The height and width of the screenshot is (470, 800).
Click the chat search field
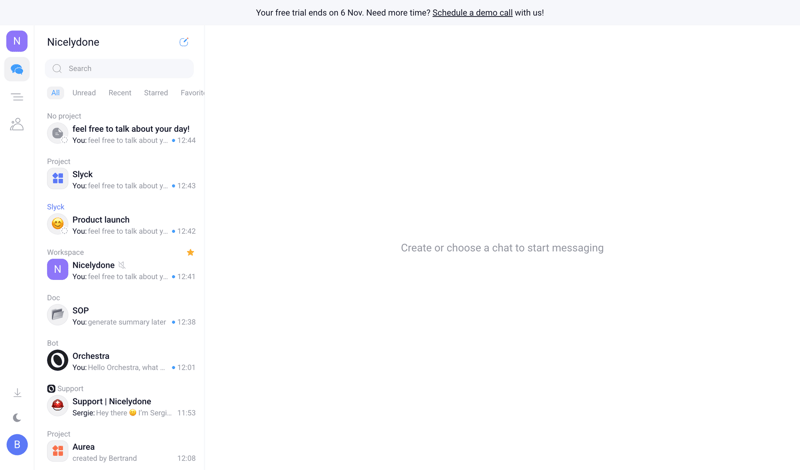point(120,69)
